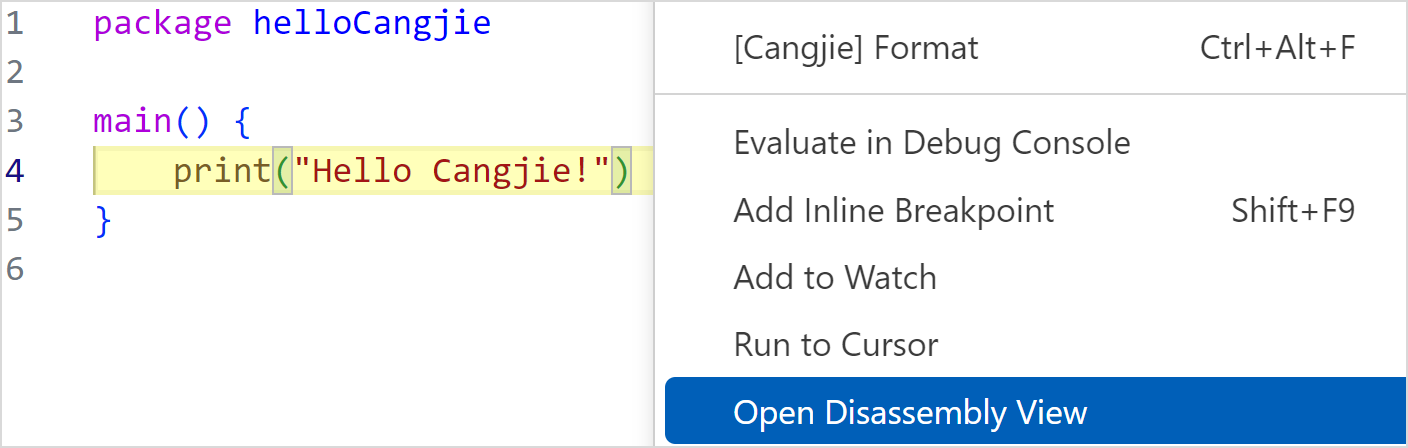Click line number 3 in the gutter
The height and width of the screenshot is (448, 1408).
(x=14, y=121)
